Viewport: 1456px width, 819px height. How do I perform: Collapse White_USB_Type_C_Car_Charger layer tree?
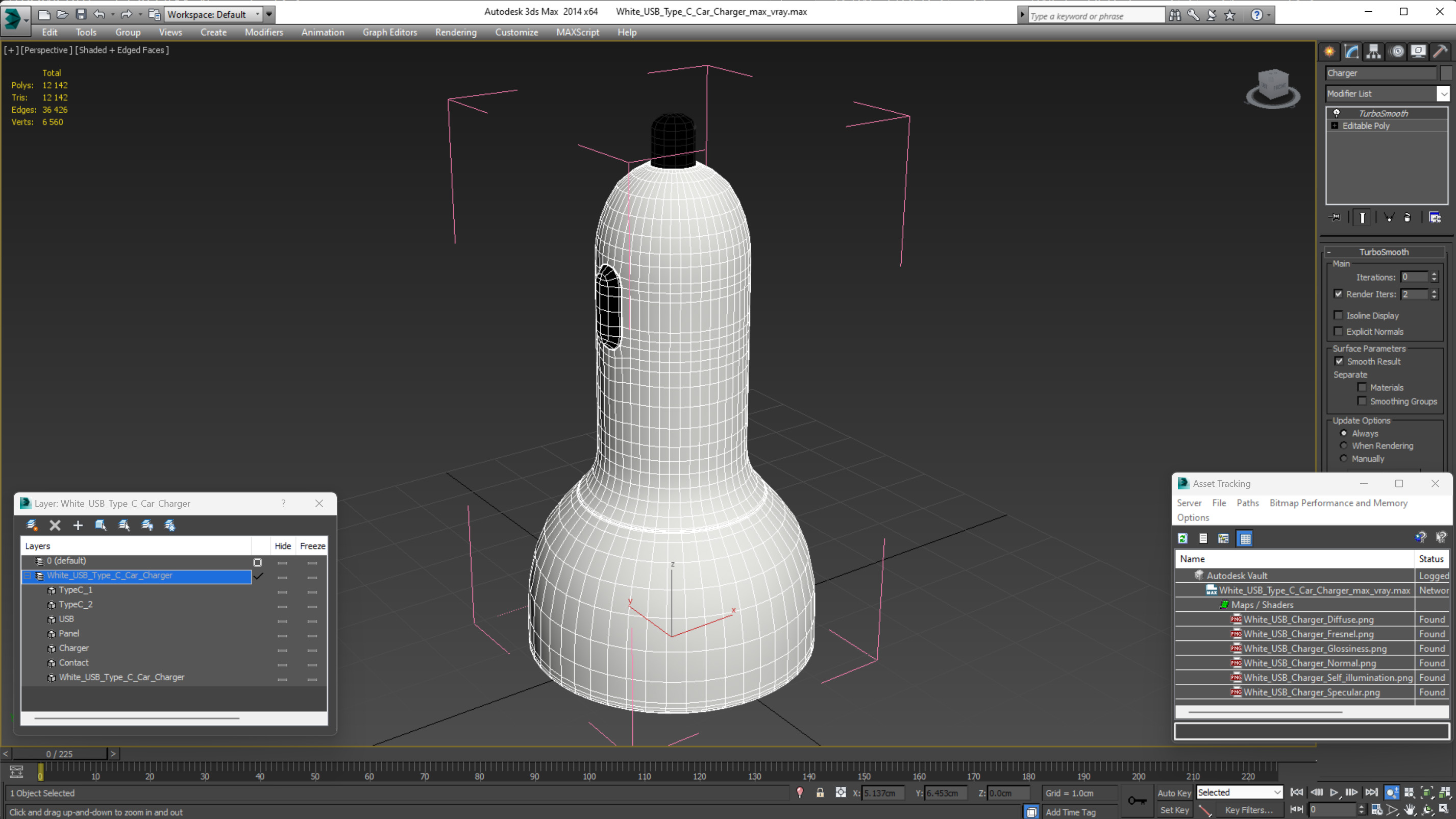tap(27, 576)
